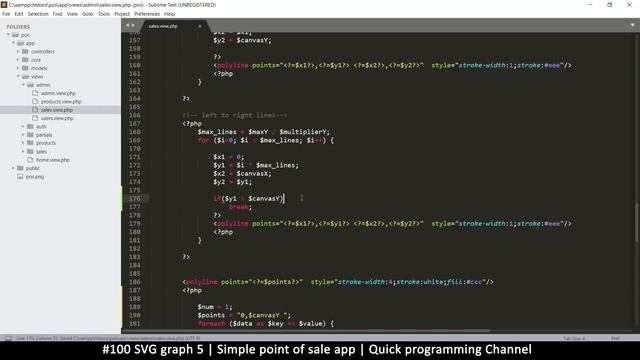Click line number 186 in gutter
This screenshot has width=640, height=360.
click(134, 282)
